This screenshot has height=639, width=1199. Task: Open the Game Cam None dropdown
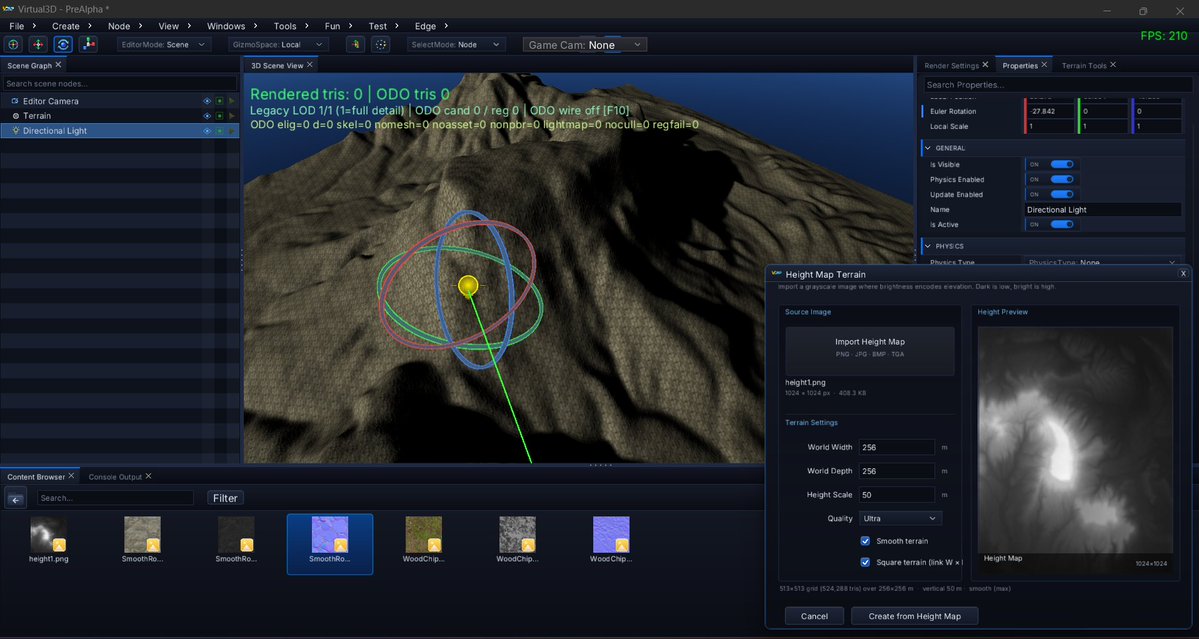click(x=585, y=45)
